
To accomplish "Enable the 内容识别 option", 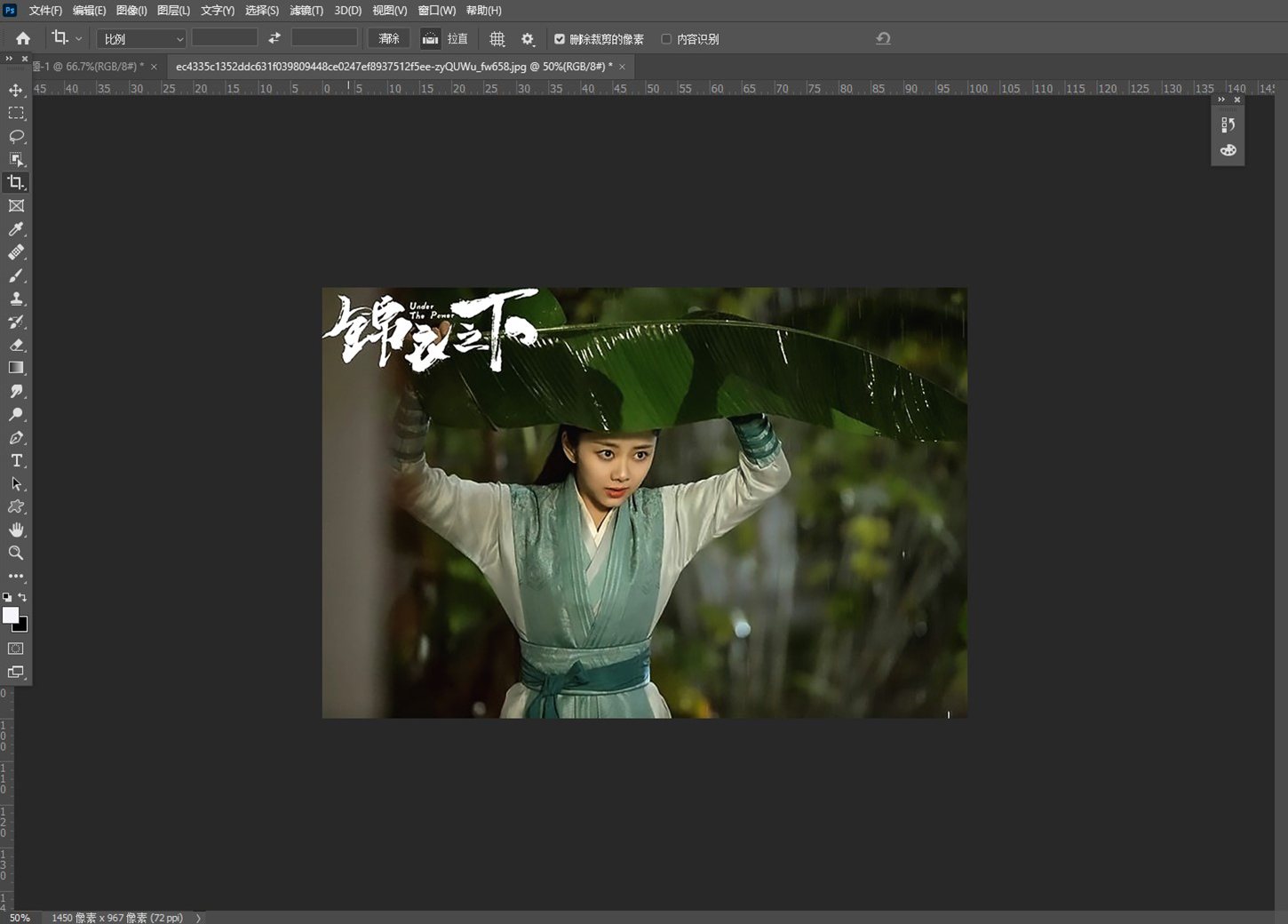I will (x=666, y=38).
